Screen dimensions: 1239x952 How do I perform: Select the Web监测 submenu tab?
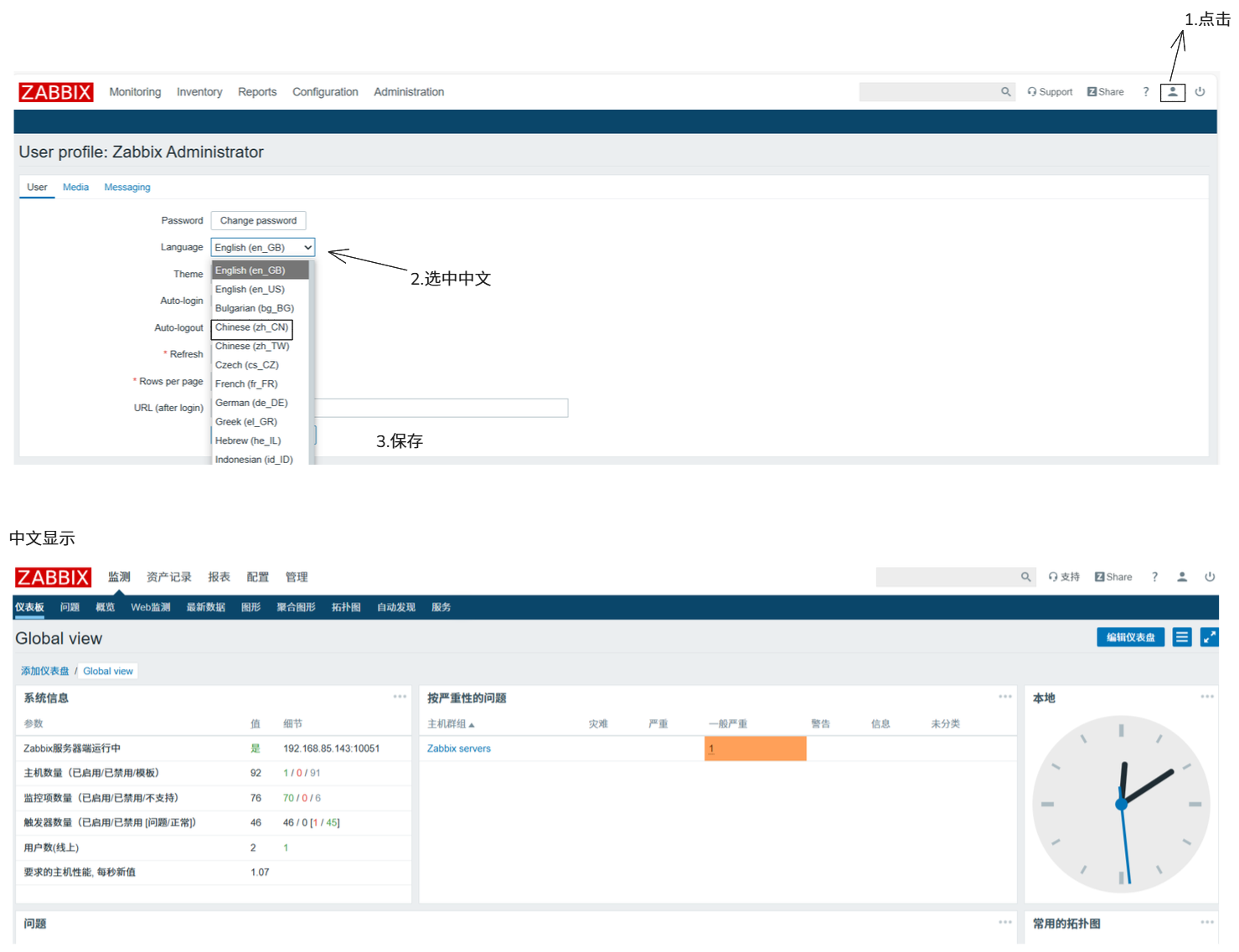coord(151,607)
